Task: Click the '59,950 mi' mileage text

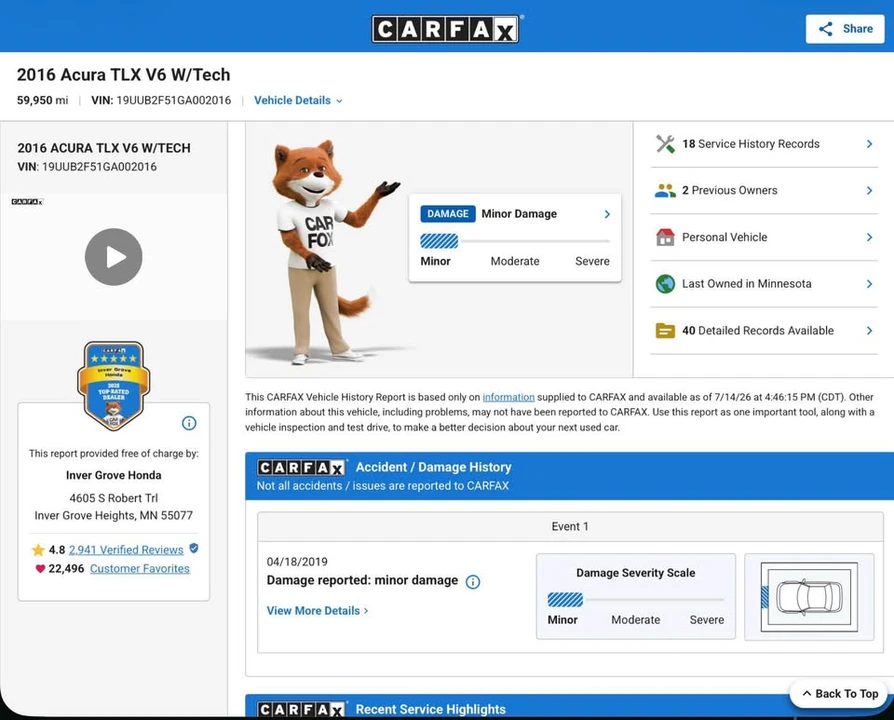Action: [x=42, y=100]
